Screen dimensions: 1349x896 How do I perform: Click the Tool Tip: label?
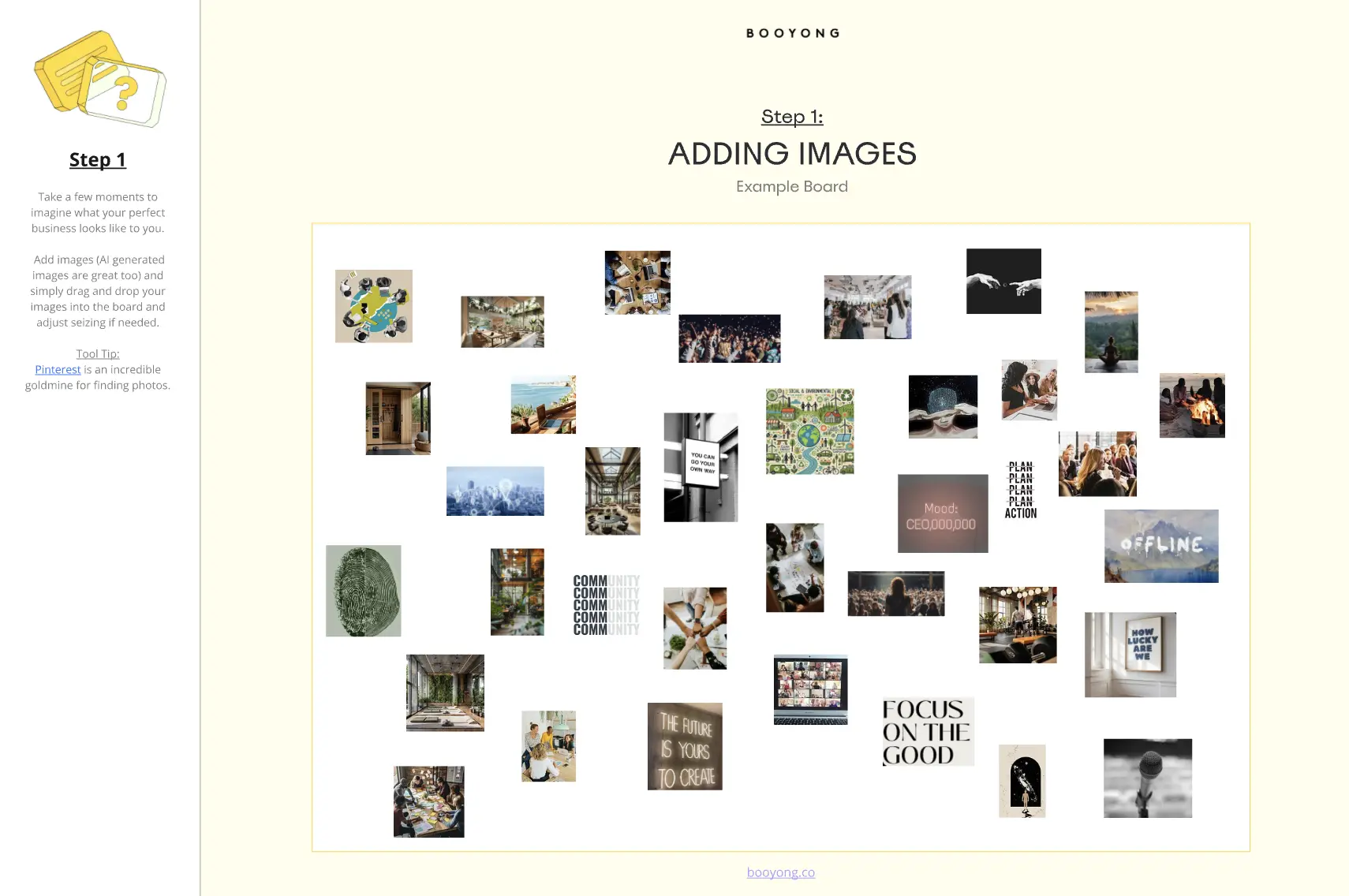tap(98, 353)
